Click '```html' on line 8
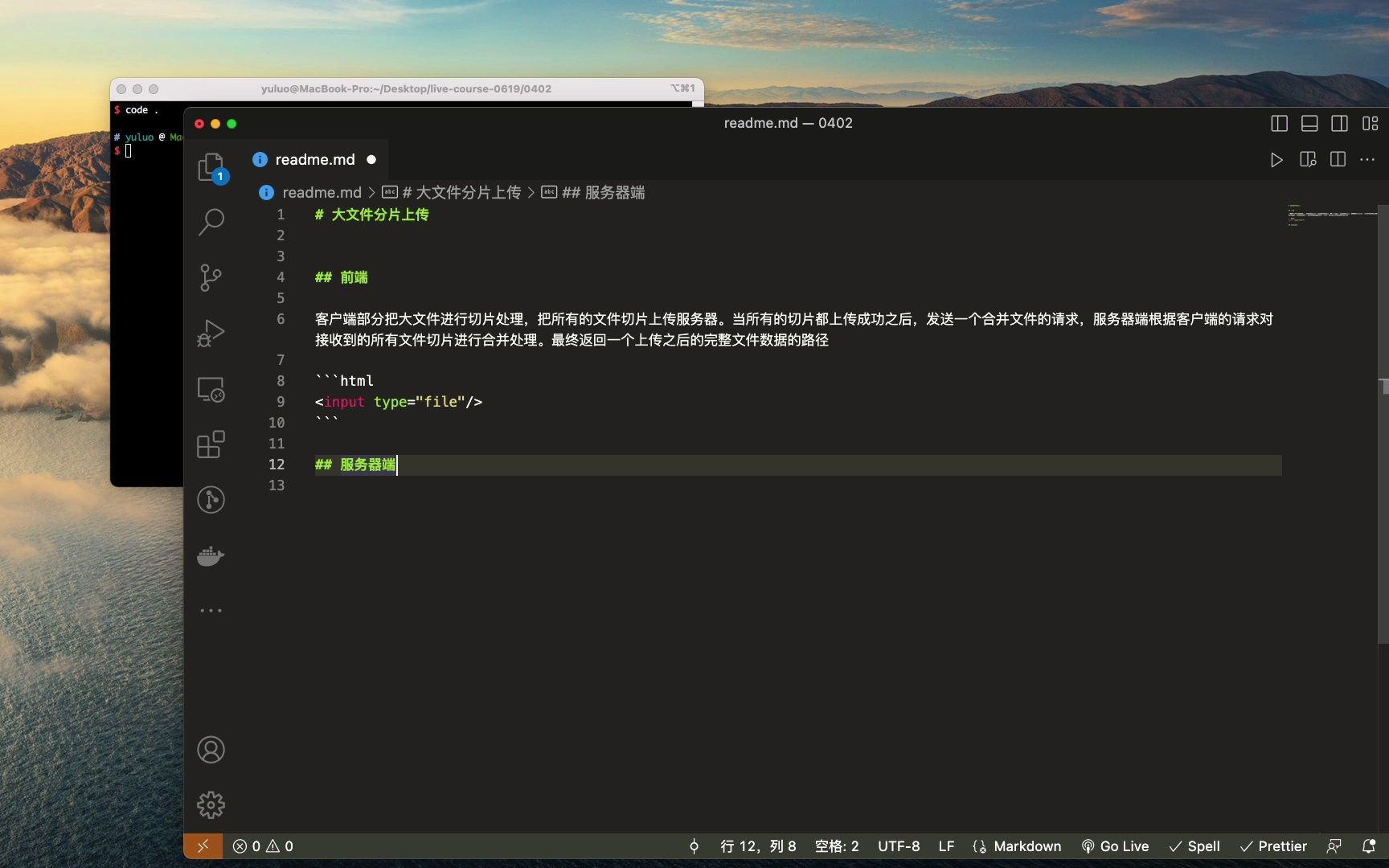 click(x=344, y=381)
